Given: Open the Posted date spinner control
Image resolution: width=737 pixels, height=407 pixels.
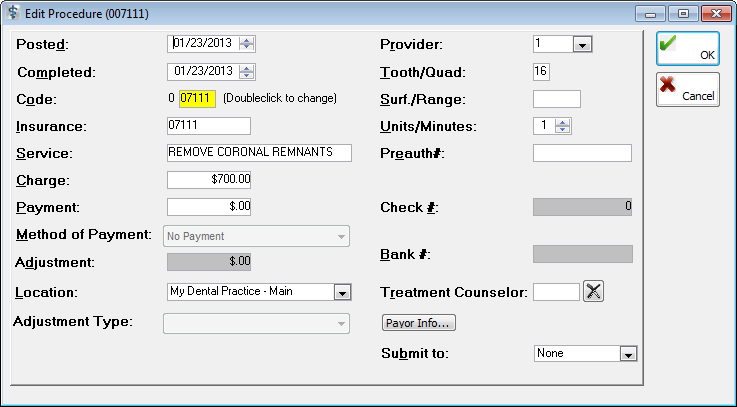Looking at the screenshot, I should 246,44.
